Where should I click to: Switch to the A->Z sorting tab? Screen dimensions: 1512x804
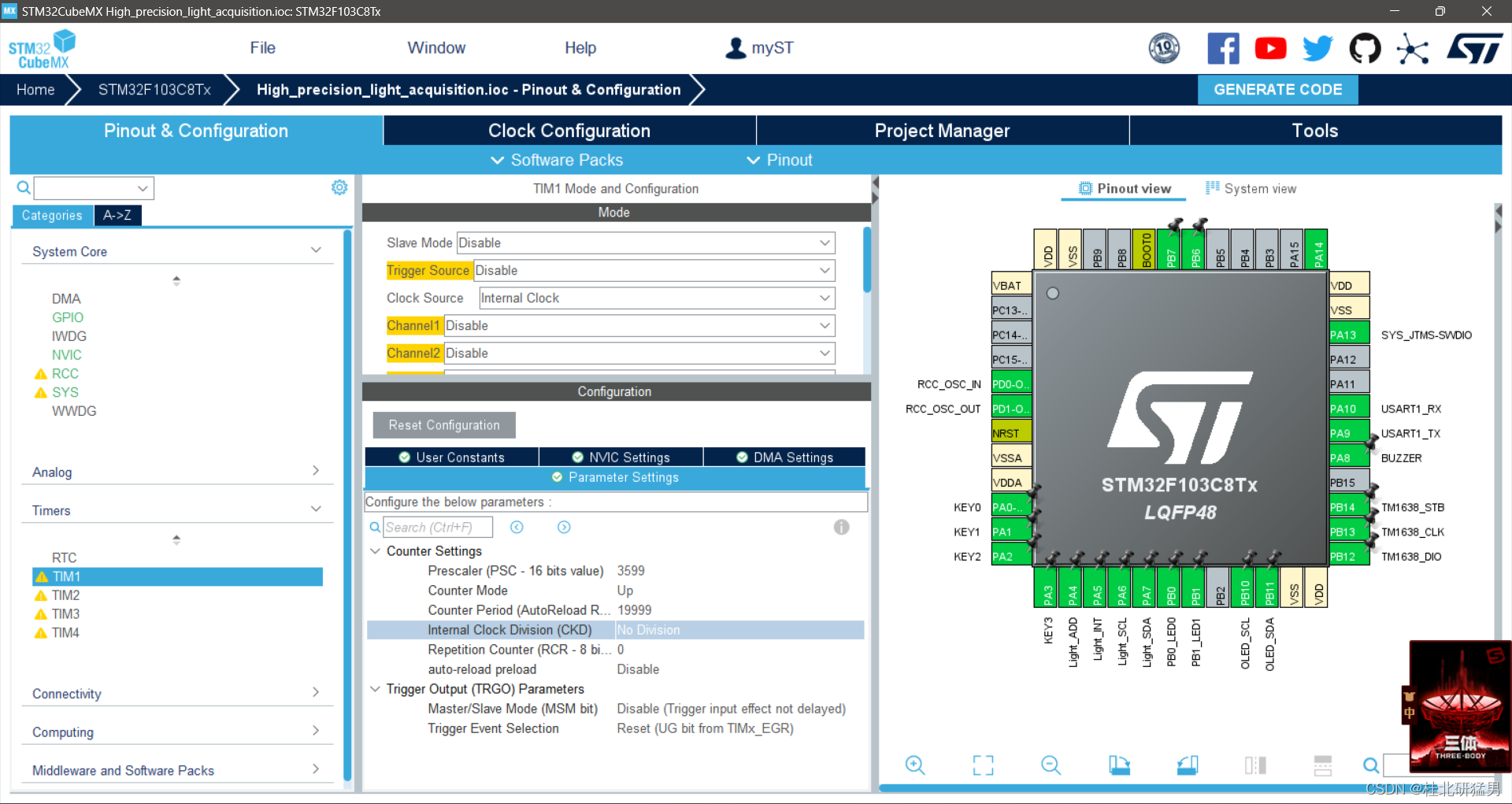tap(117, 215)
